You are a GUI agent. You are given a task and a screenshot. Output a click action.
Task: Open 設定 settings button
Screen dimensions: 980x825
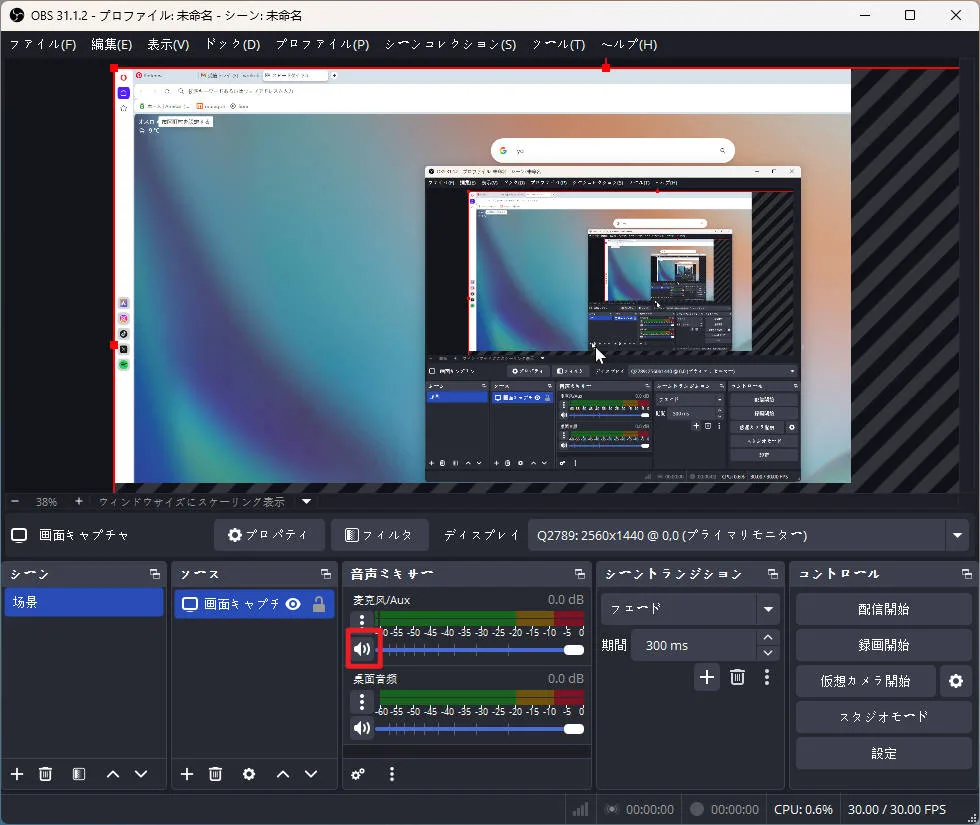click(x=884, y=753)
